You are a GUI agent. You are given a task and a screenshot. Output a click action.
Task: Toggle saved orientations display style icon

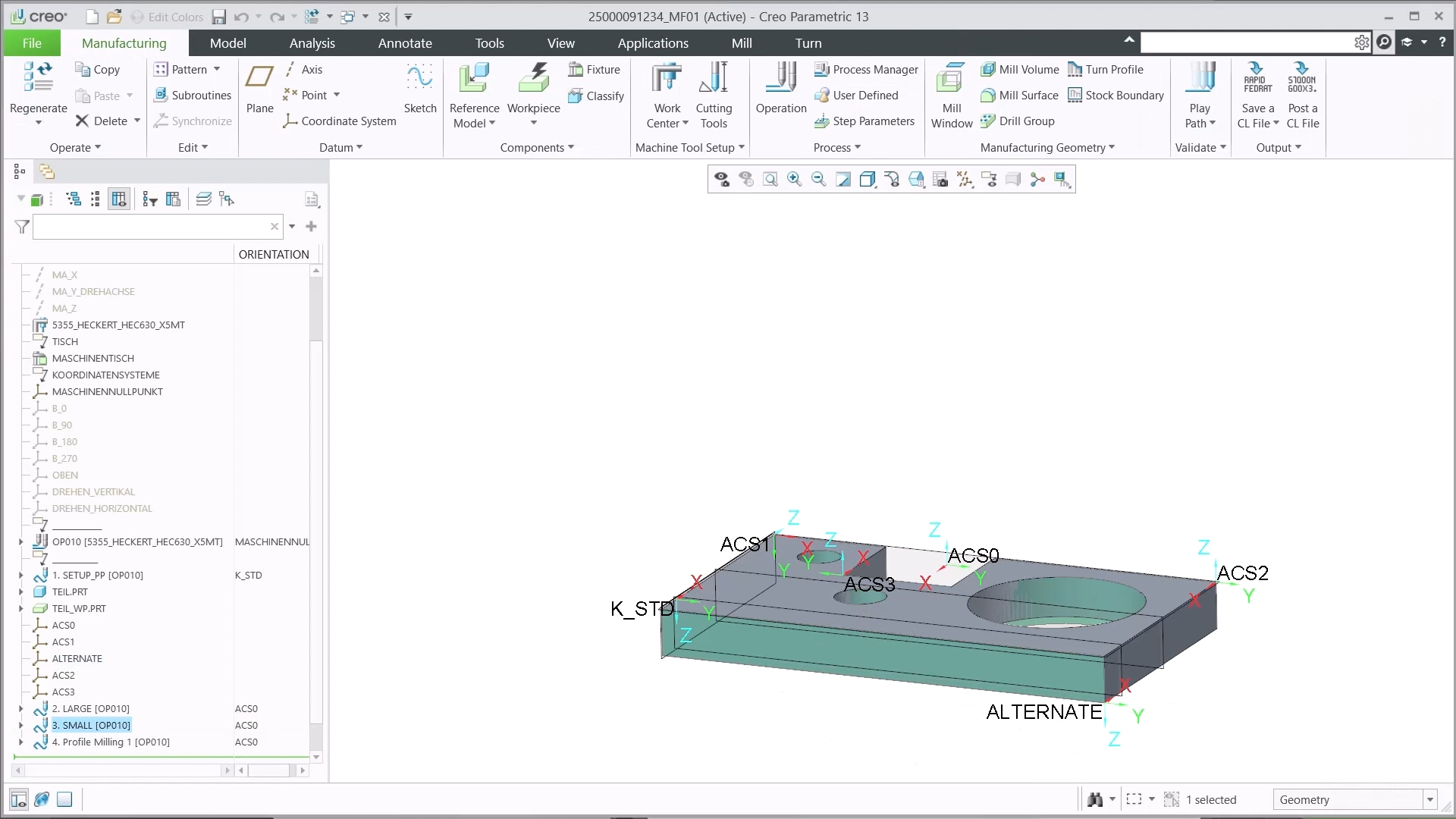coord(868,180)
